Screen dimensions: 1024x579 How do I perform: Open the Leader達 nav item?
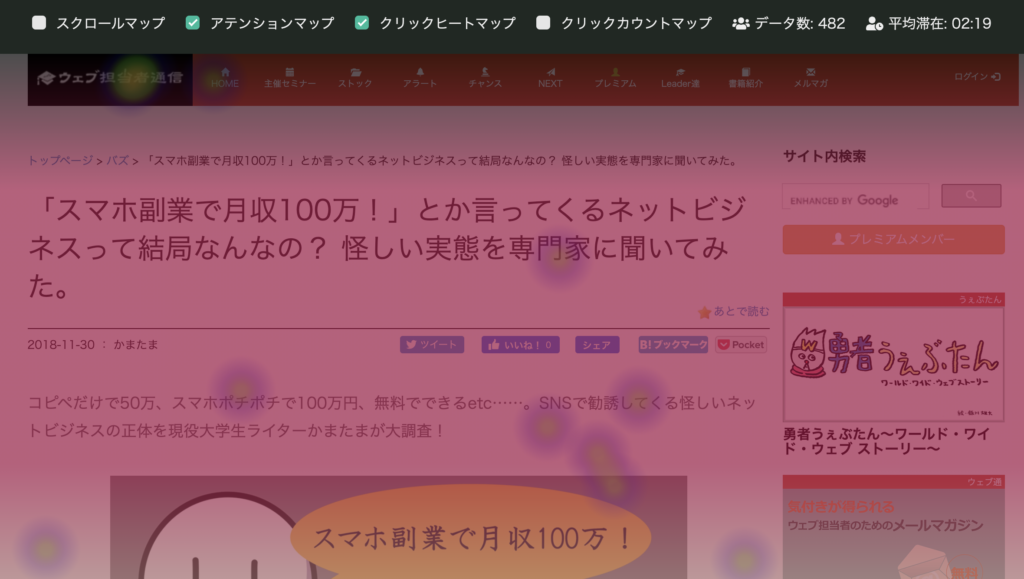point(680,78)
